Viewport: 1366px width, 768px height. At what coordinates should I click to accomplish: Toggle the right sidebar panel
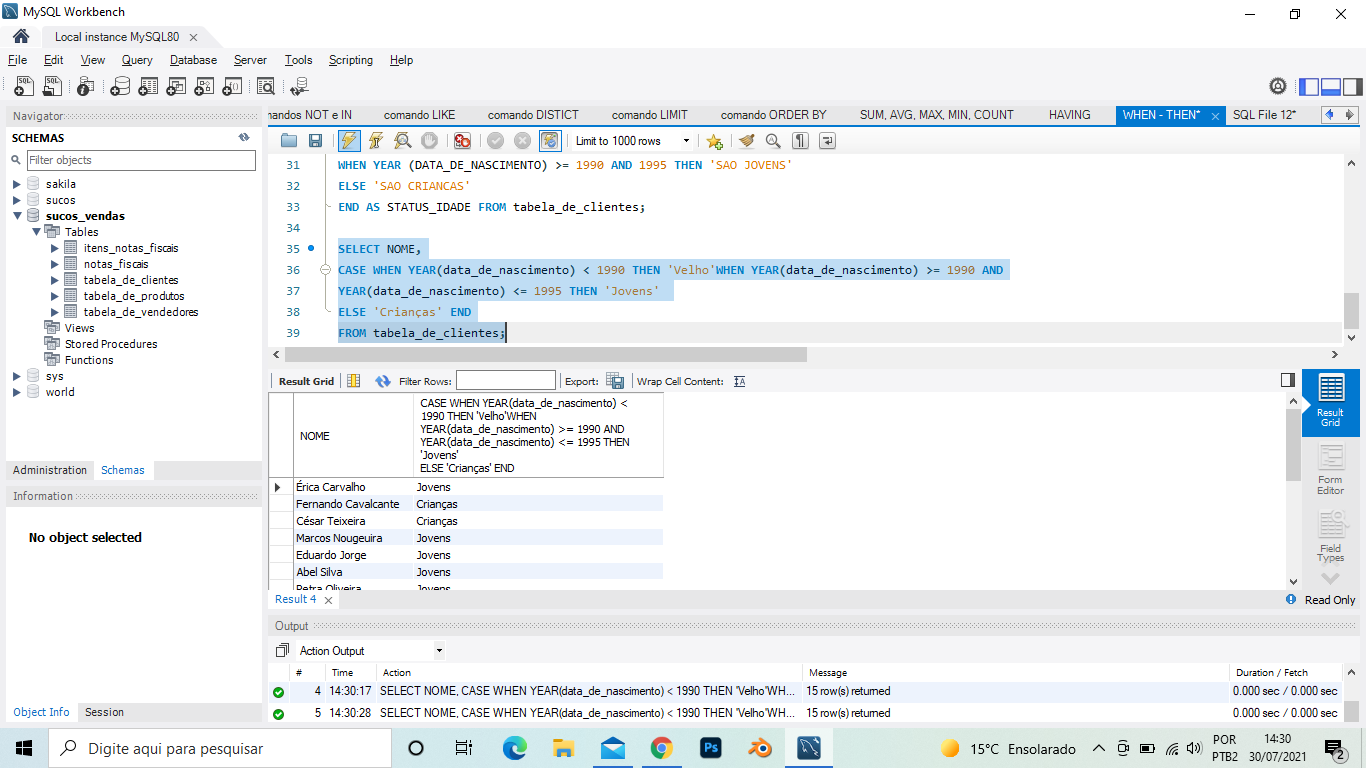[x=1353, y=86]
